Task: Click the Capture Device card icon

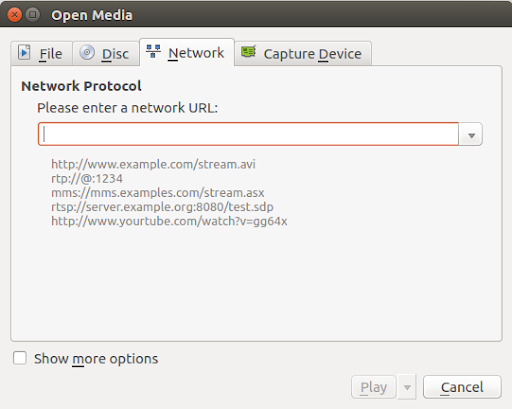Action: coord(248,52)
